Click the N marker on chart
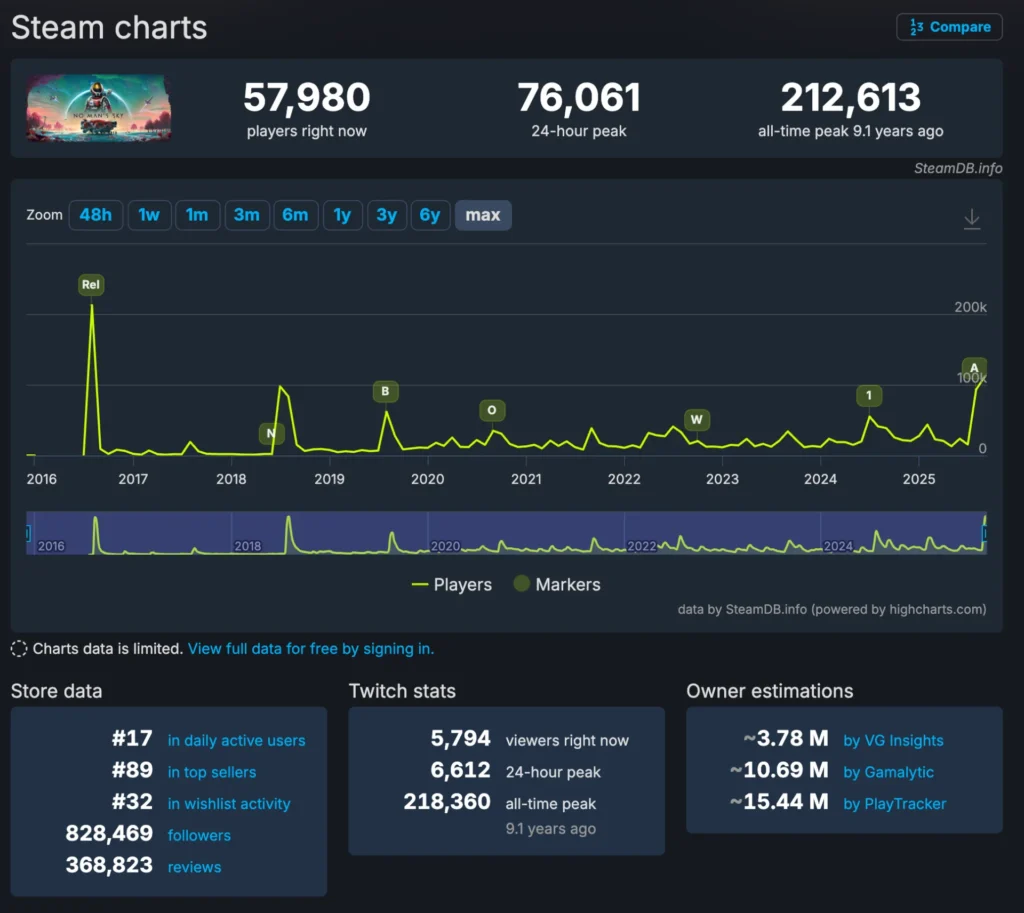This screenshot has height=913, width=1024. (270, 433)
